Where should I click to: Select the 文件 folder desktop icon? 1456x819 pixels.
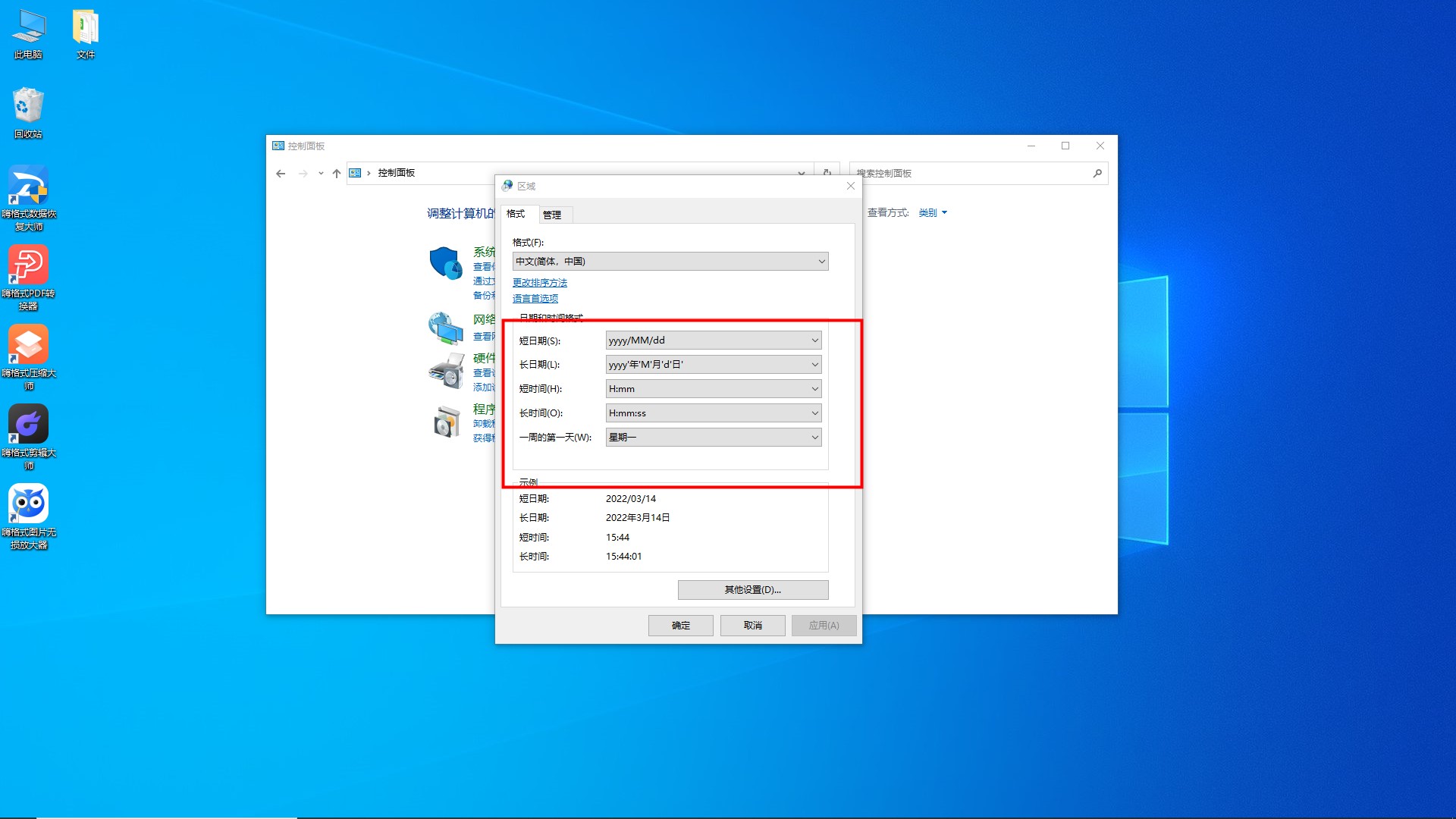86,34
